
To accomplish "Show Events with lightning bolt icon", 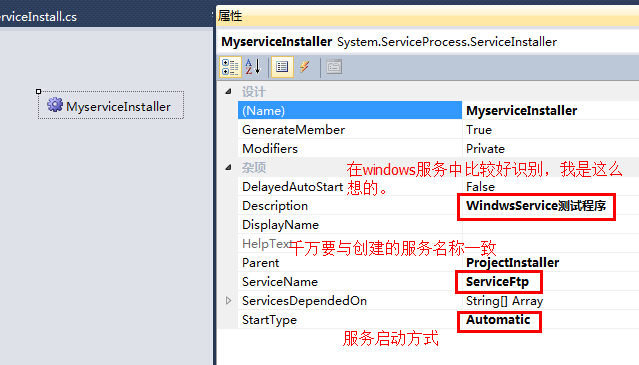I will coord(304,67).
